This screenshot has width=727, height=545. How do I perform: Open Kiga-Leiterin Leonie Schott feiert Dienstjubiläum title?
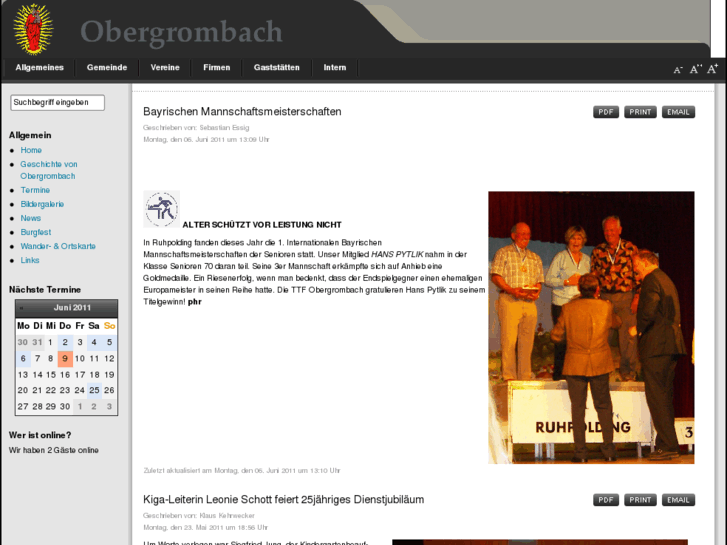point(283,500)
